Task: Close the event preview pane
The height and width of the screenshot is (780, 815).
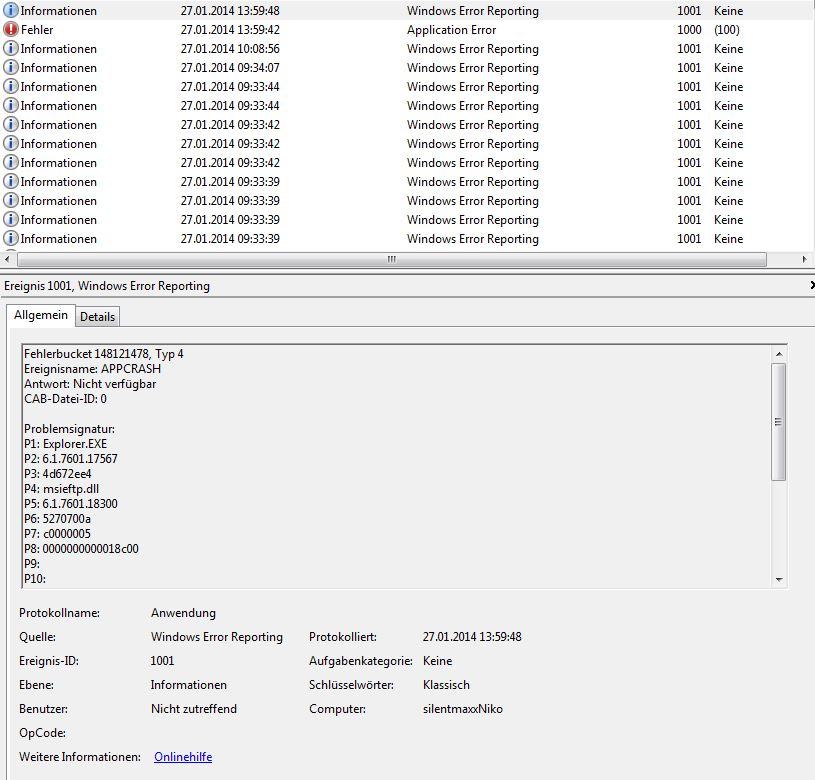Action: tap(812, 285)
